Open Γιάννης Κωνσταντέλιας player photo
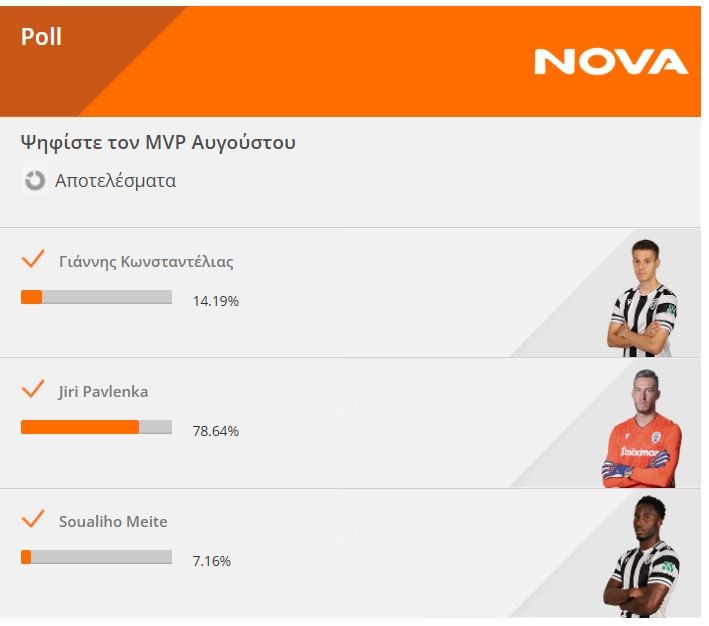Image resolution: width=709 pixels, height=626 pixels. 642,299
